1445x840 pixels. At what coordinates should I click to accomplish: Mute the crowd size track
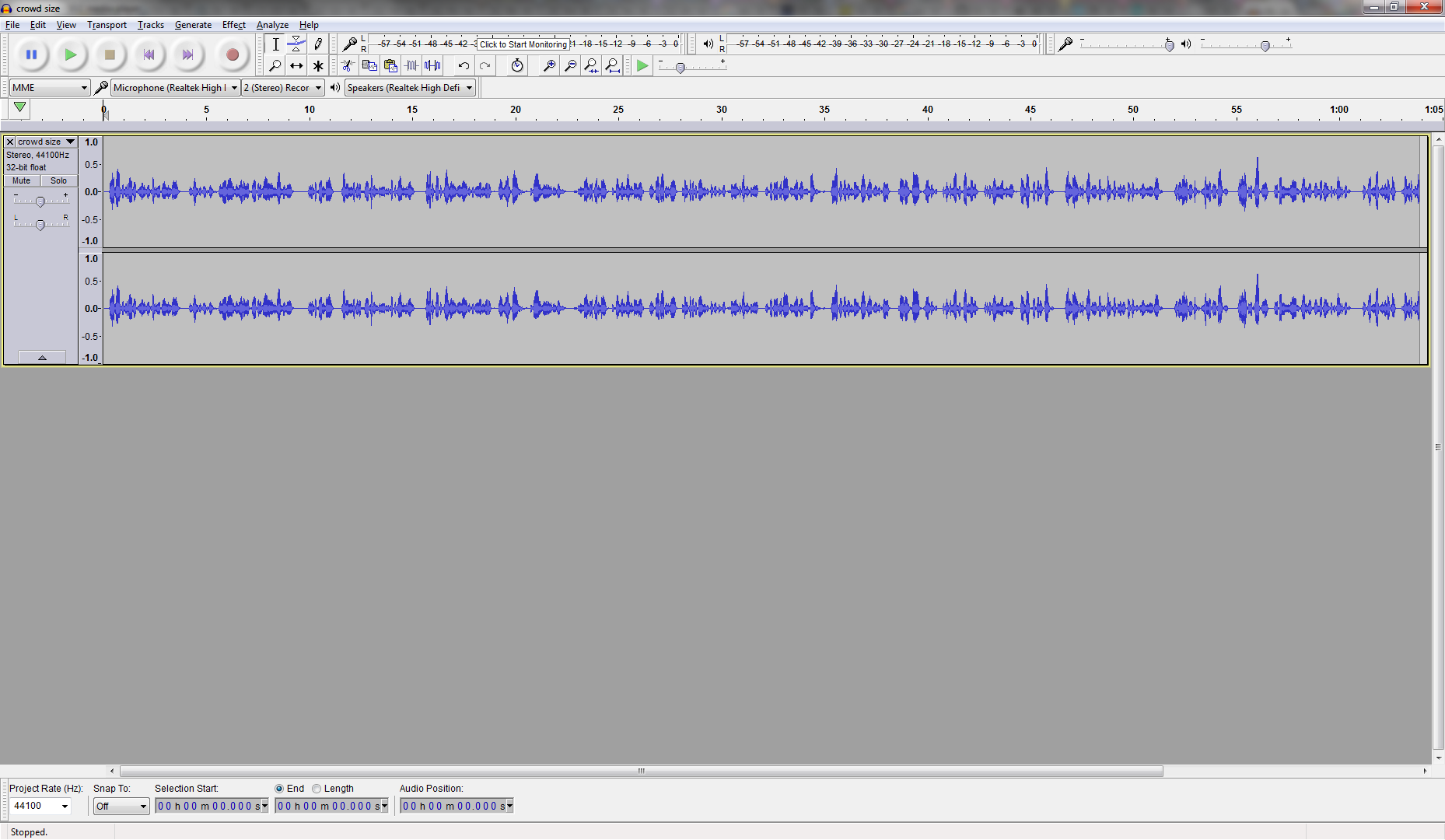click(x=21, y=180)
